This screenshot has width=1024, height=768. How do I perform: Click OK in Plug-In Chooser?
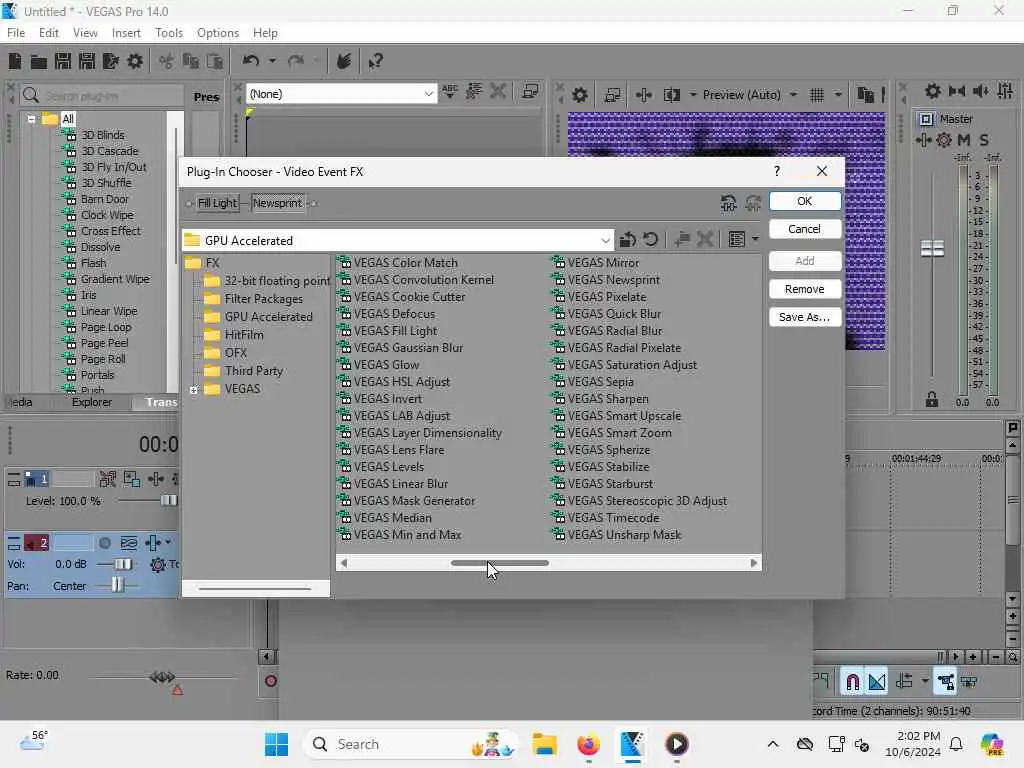coord(805,201)
